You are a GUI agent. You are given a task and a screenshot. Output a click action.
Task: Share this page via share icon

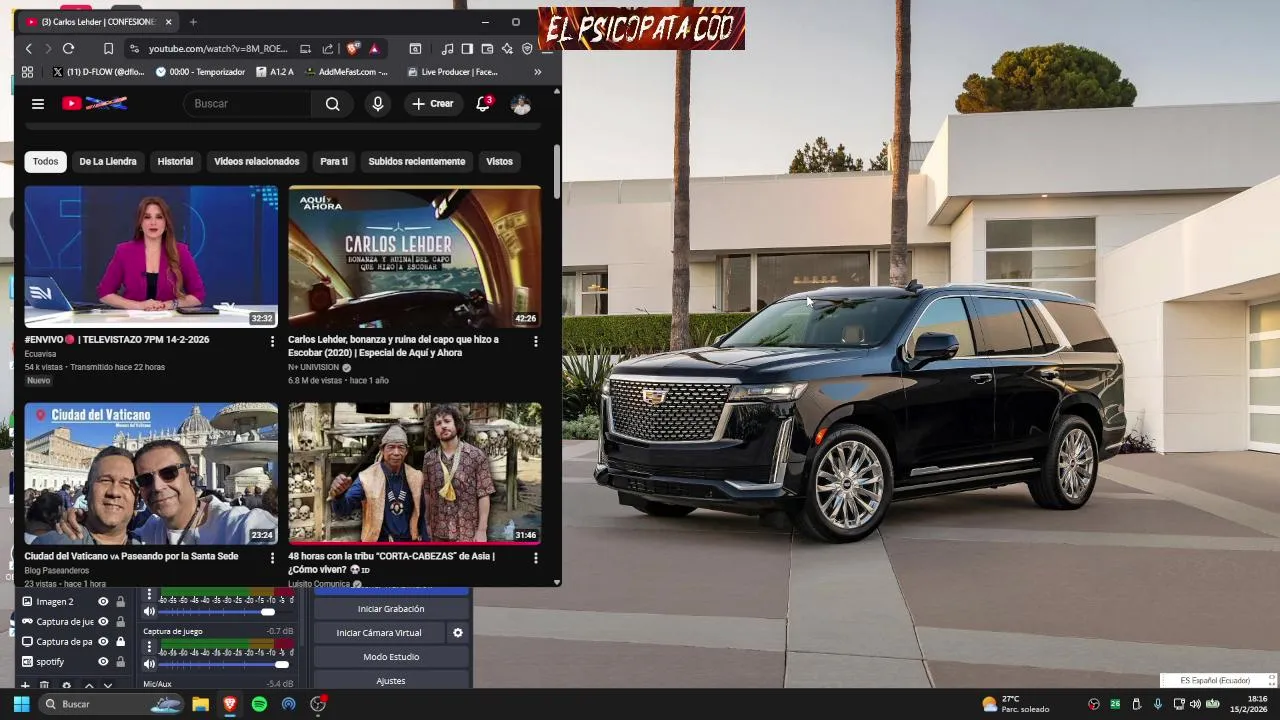click(x=328, y=48)
